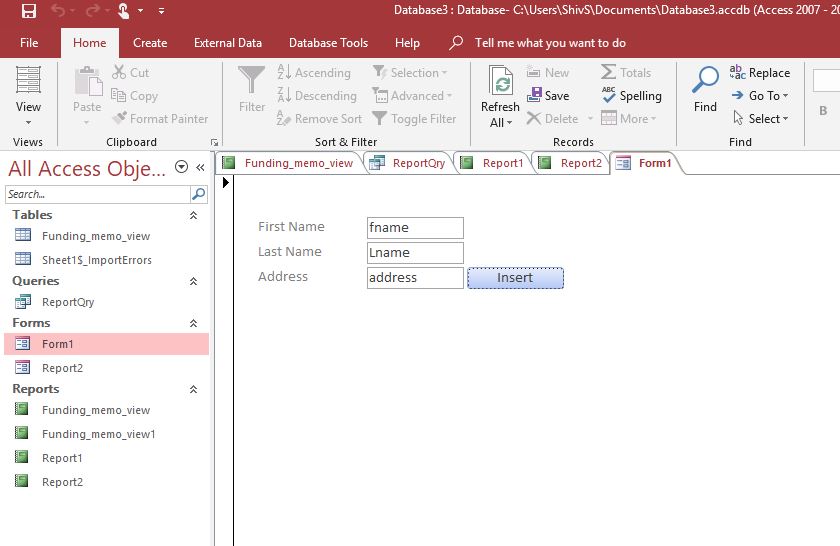Select ReportQry in navigation pane
The image size is (840, 546).
click(106, 302)
